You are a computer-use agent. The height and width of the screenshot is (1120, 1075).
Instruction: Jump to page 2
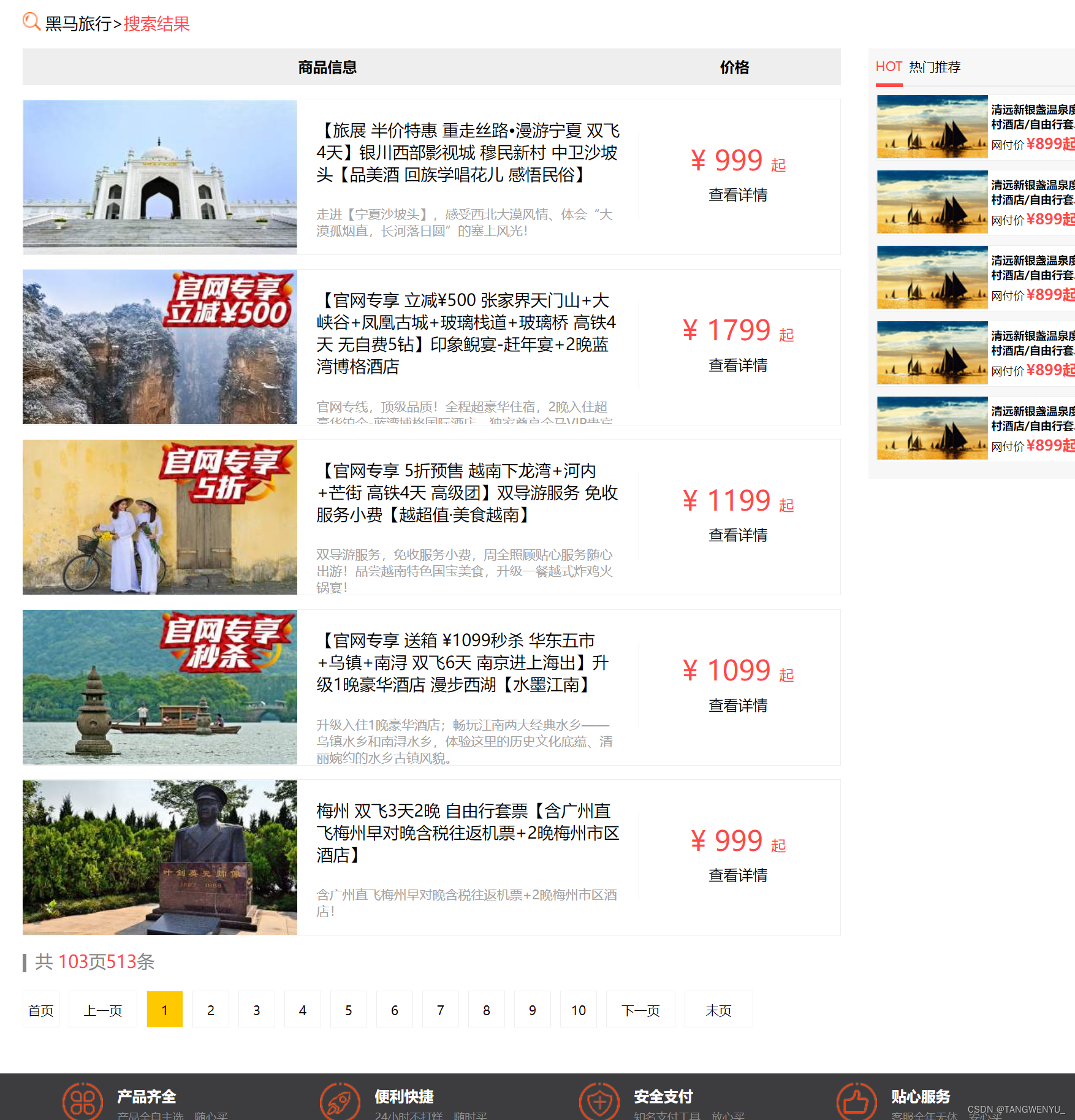[x=211, y=1010]
